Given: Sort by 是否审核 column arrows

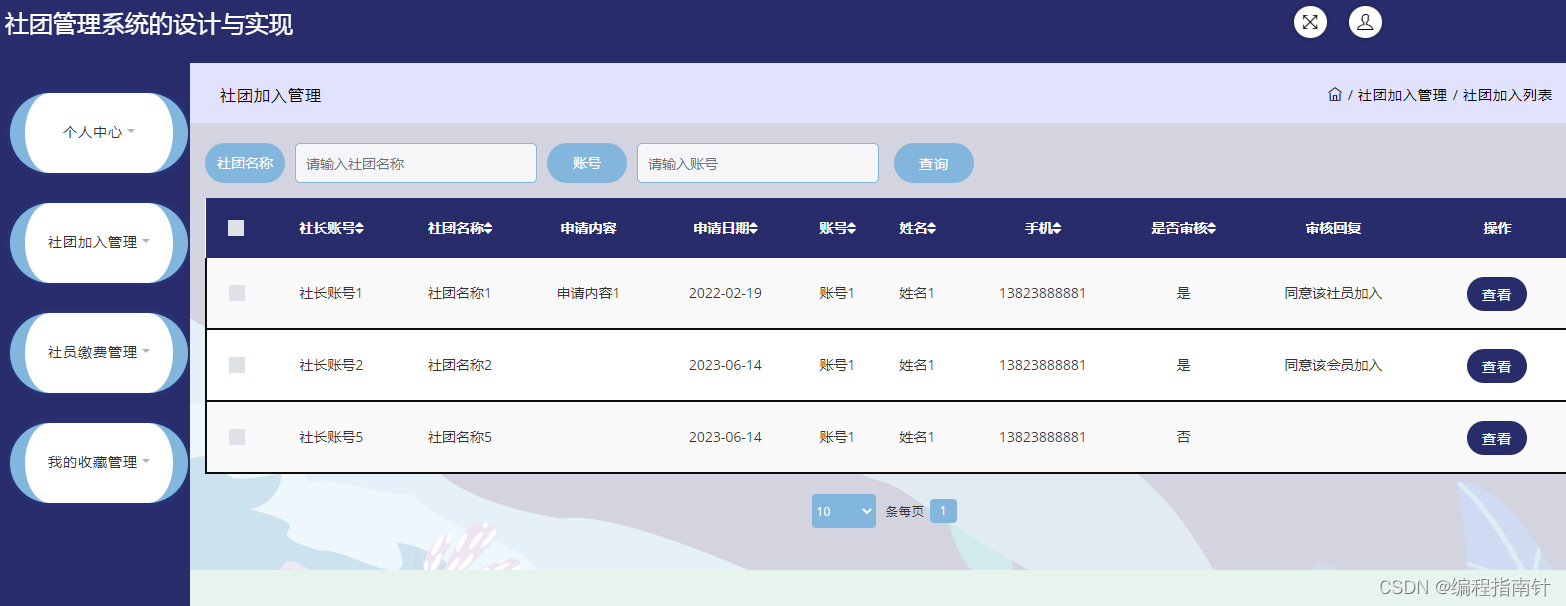Looking at the screenshot, I should (x=1212, y=229).
